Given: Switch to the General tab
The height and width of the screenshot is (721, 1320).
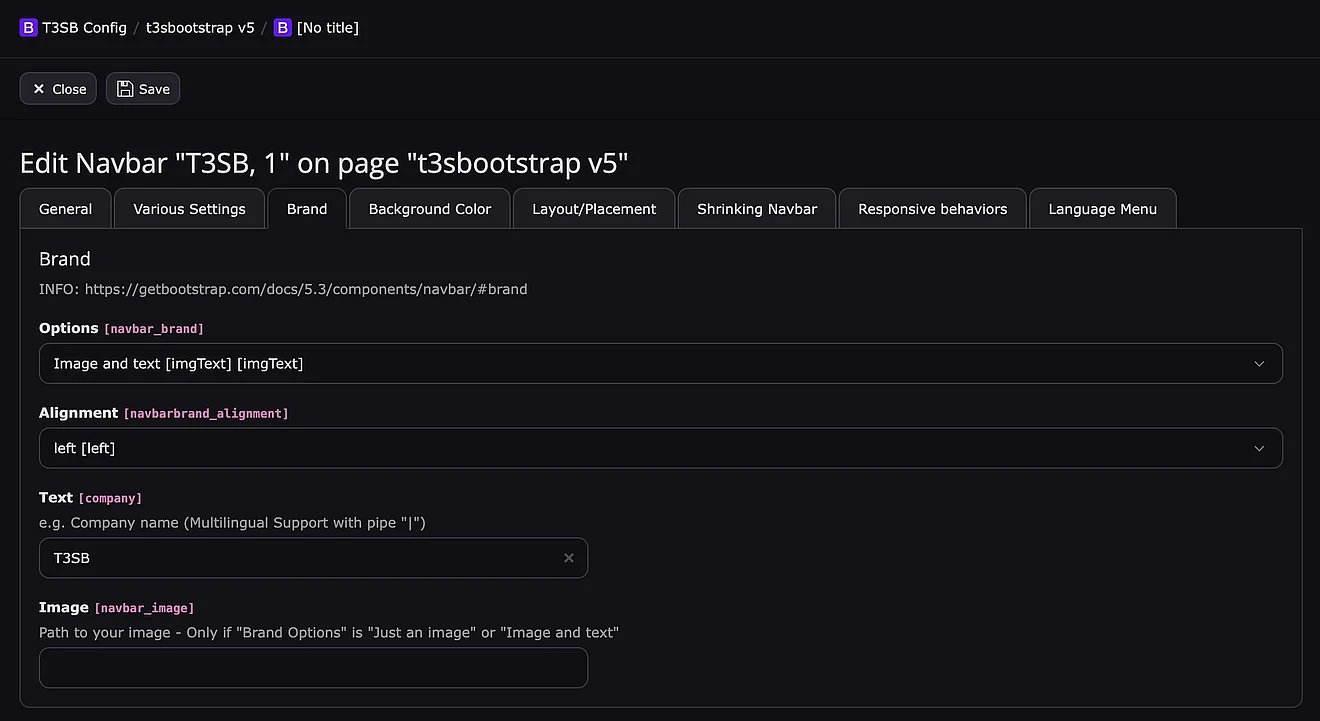Looking at the screenshot, I should click(x=66, y=209).
